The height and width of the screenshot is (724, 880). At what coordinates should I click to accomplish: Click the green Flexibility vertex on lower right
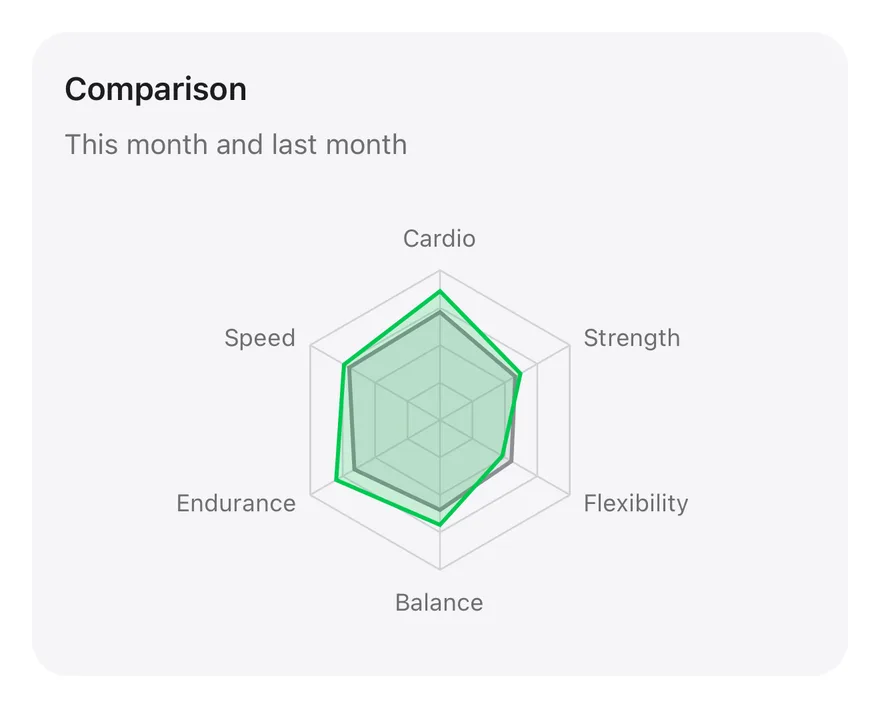coord(503,456)
